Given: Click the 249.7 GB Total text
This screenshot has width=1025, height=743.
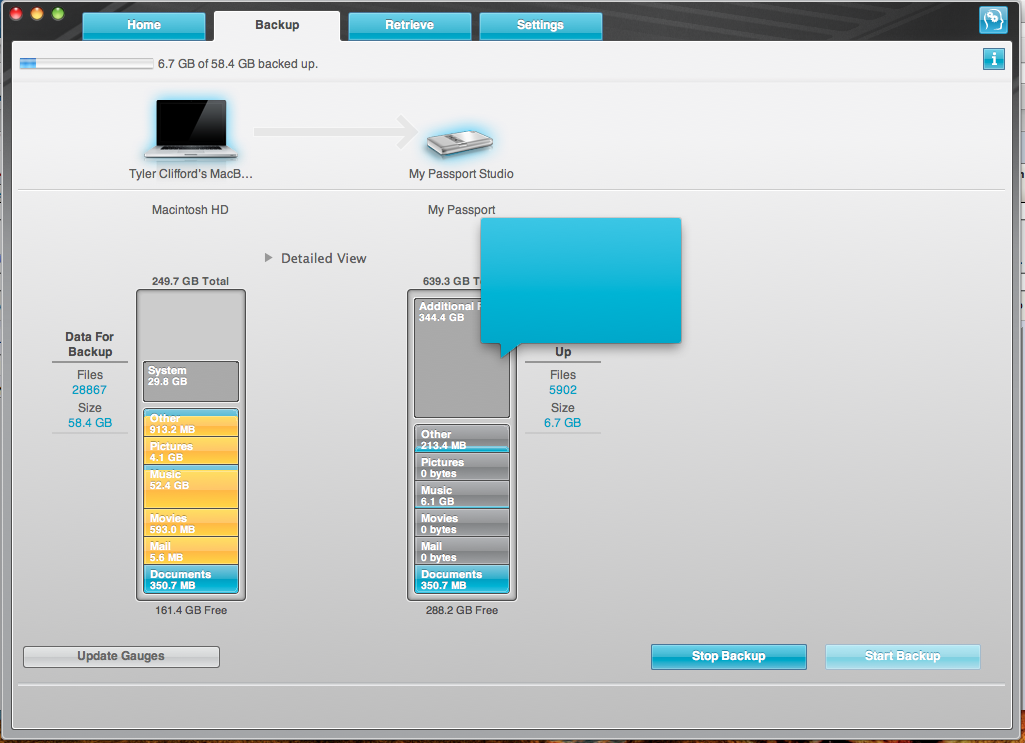Looking at the screenshot, I should tap(190, 281).
